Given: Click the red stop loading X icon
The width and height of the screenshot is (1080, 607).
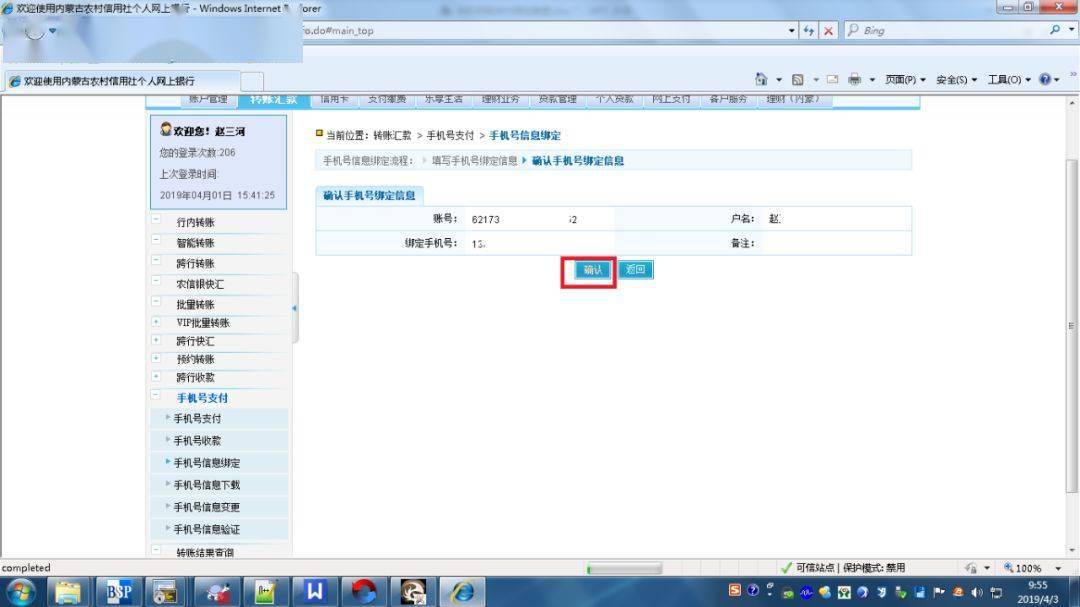Looking at the screenshot, I should point(829,31).
